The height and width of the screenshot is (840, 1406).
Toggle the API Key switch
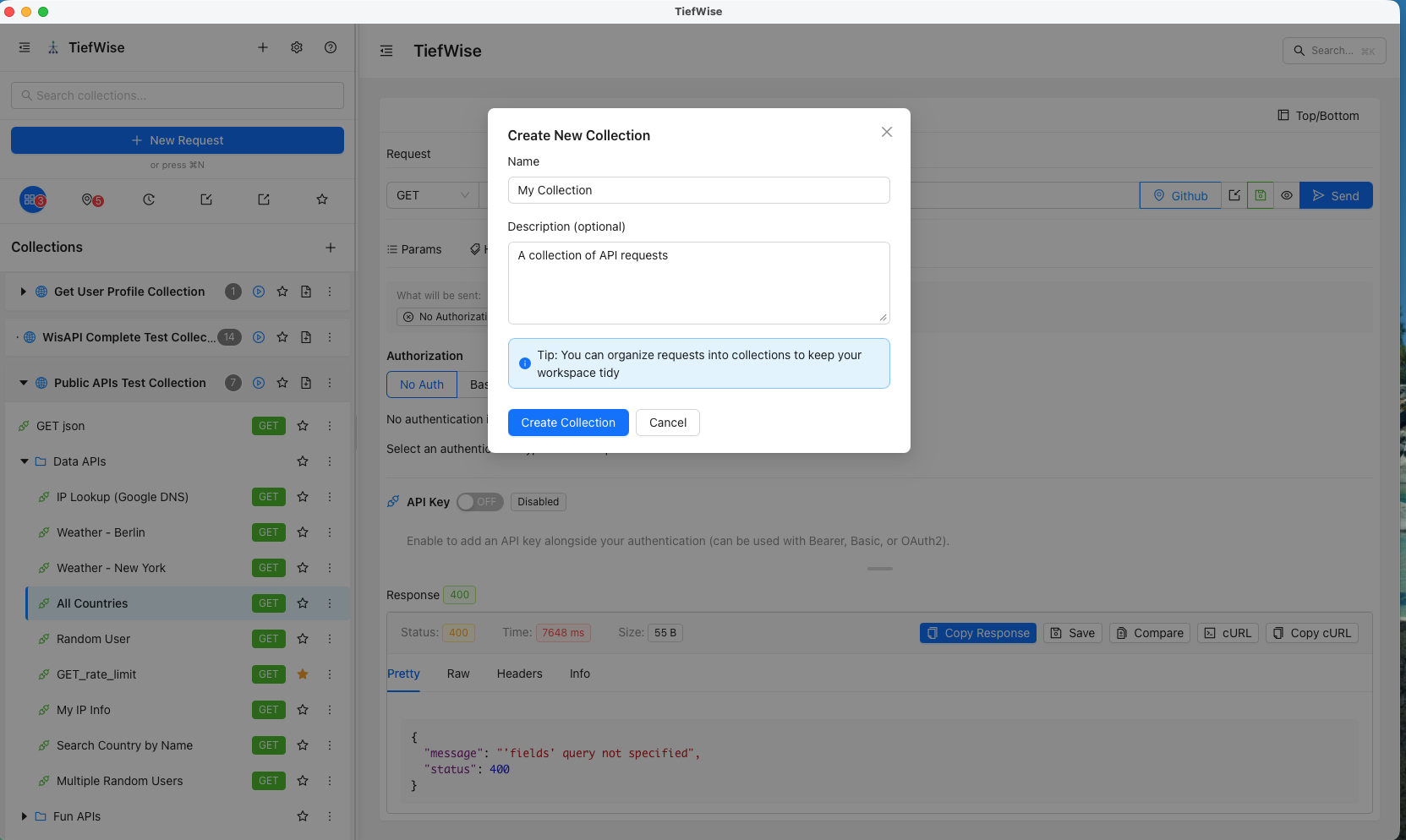[479, 502]
